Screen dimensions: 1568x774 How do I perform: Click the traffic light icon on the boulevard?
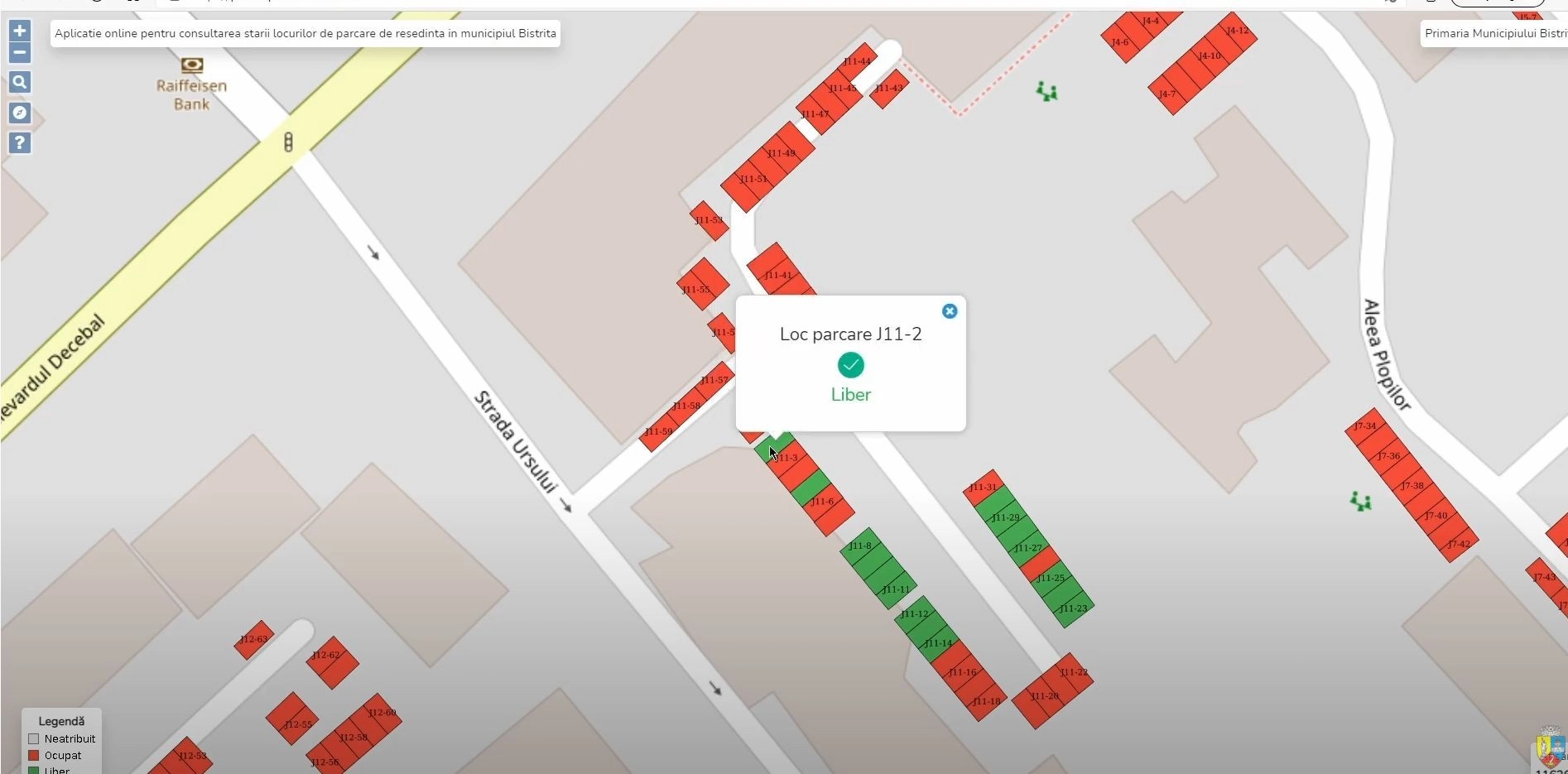click(288, 142)
